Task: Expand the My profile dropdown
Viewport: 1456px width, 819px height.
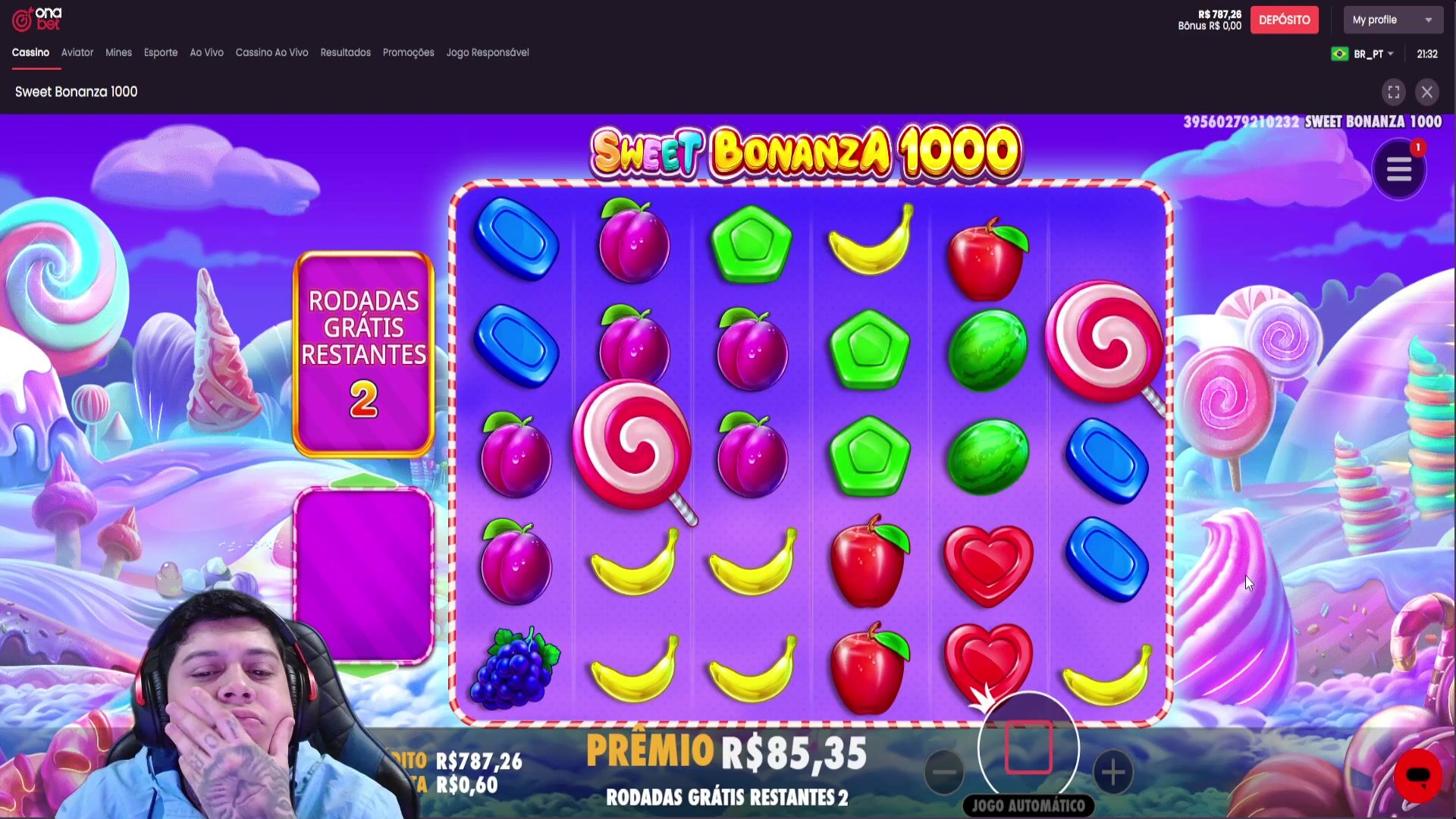Action: coord(1393,20)
